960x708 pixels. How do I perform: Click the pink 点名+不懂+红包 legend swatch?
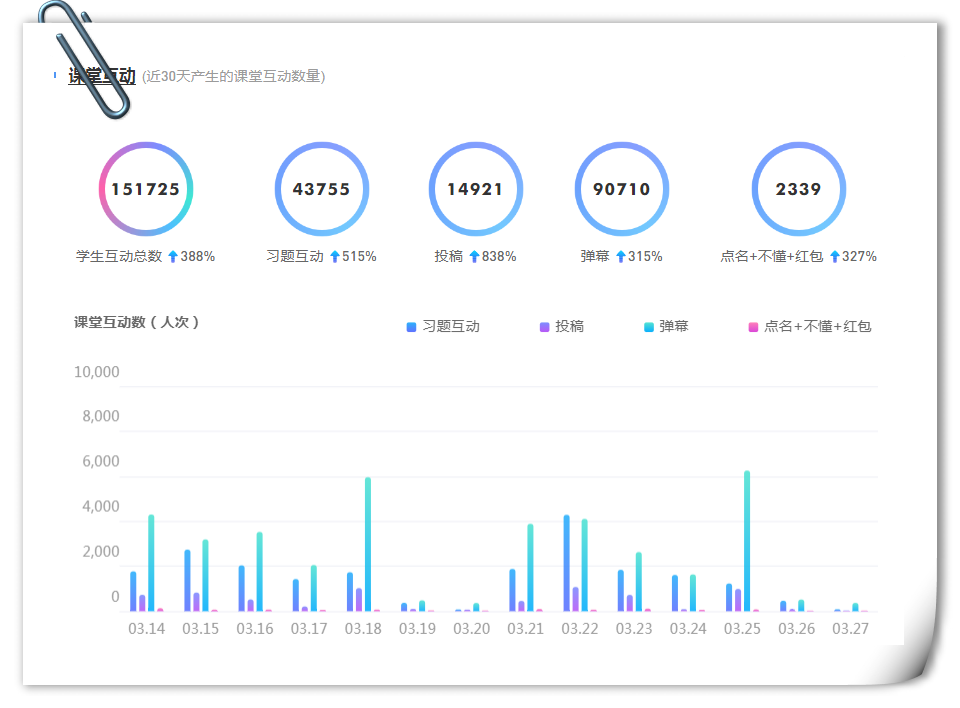pyautogui.click(x=754, y=327)
